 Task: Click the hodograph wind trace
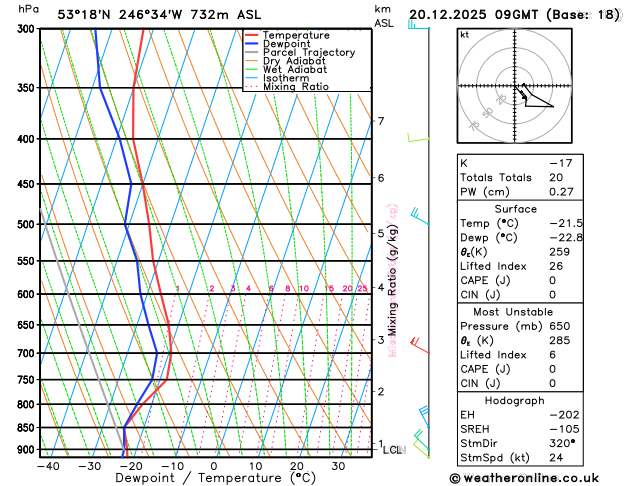tap(534, 96)
